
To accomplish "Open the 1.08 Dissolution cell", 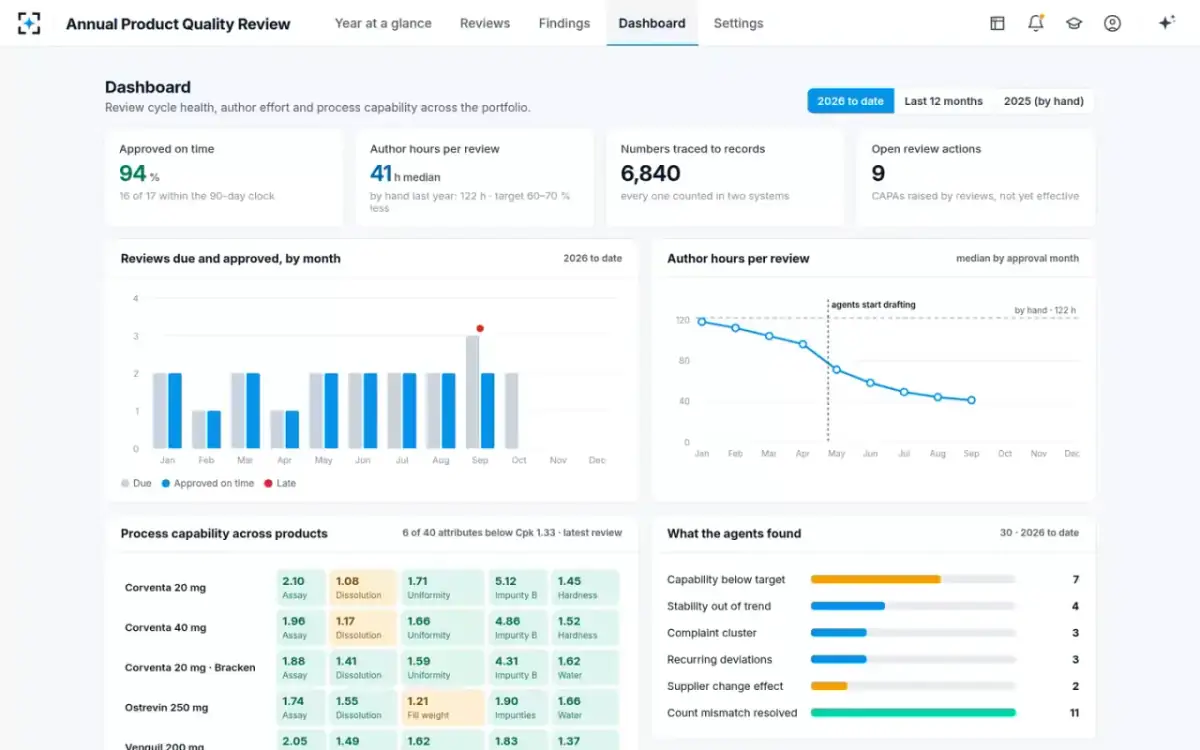I will tap(362, 587).
